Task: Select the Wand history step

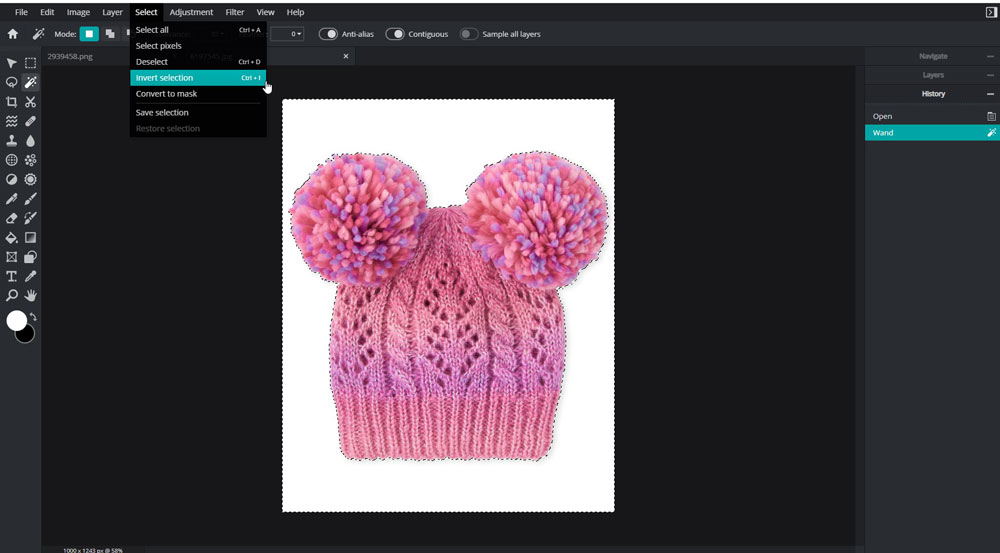Action: point(931,133)
